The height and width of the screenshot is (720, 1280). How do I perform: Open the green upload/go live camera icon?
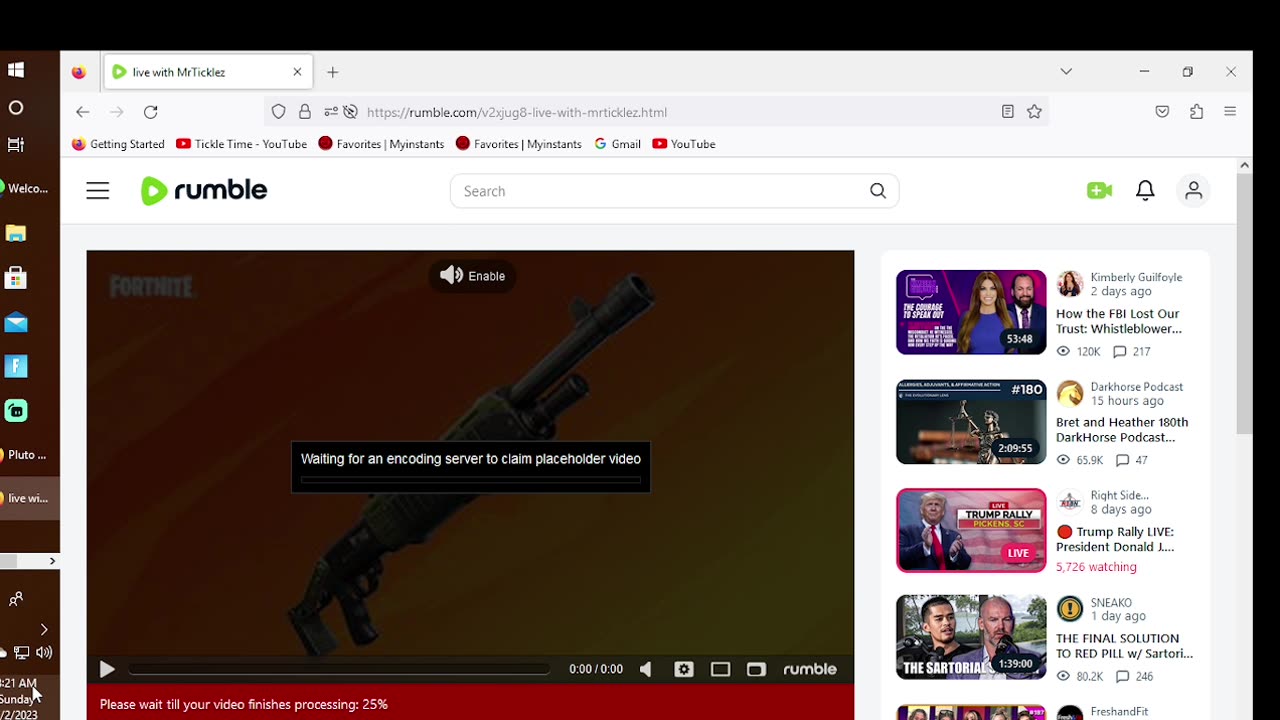[1099, 191]
